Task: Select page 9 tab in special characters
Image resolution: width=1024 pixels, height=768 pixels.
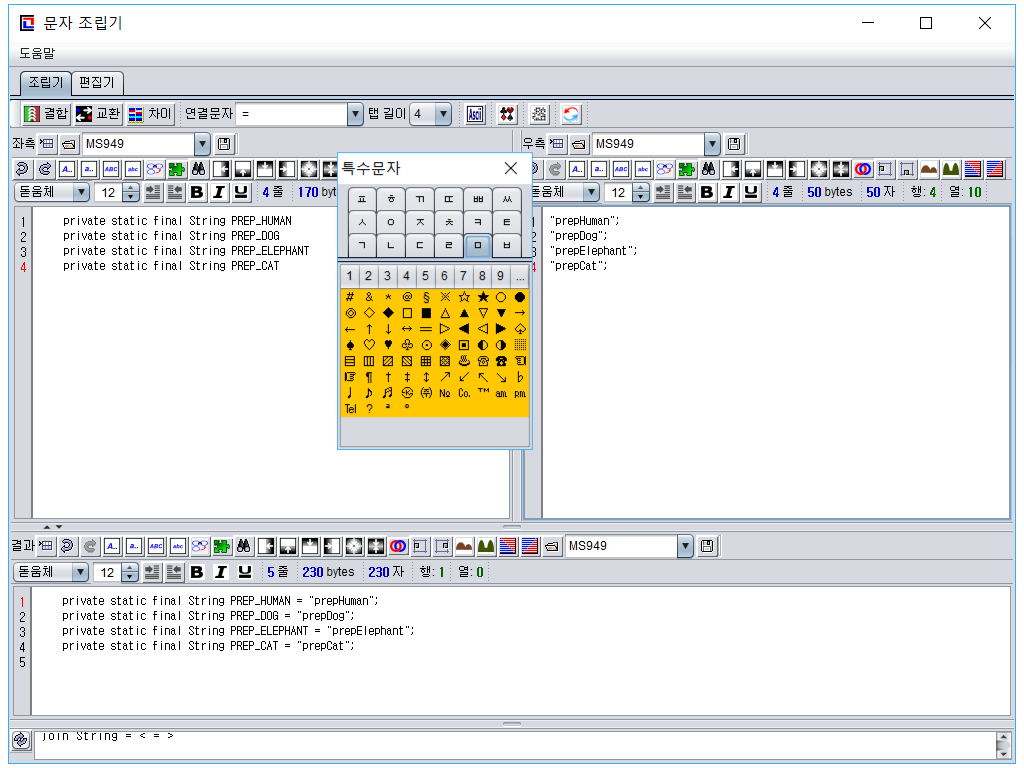Action: 500,276
